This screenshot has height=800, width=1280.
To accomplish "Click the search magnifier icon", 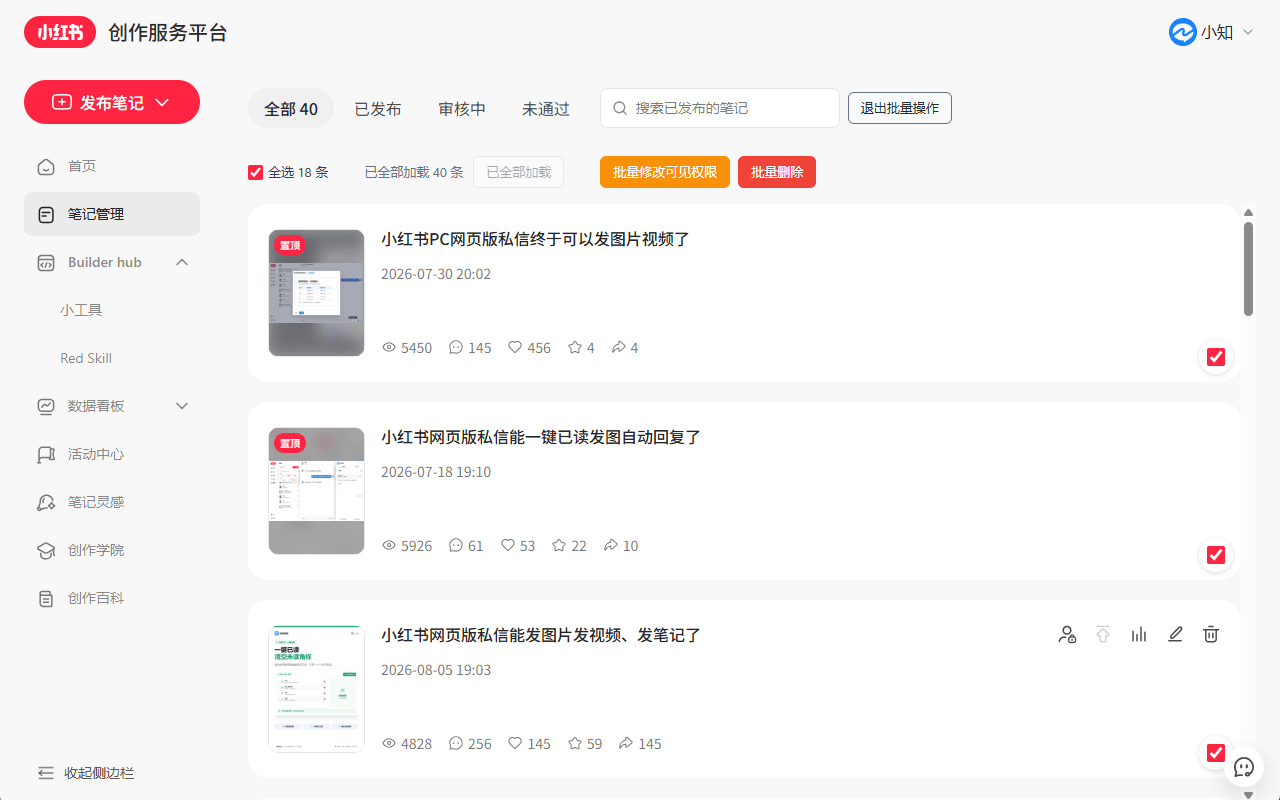I will 620,108.
